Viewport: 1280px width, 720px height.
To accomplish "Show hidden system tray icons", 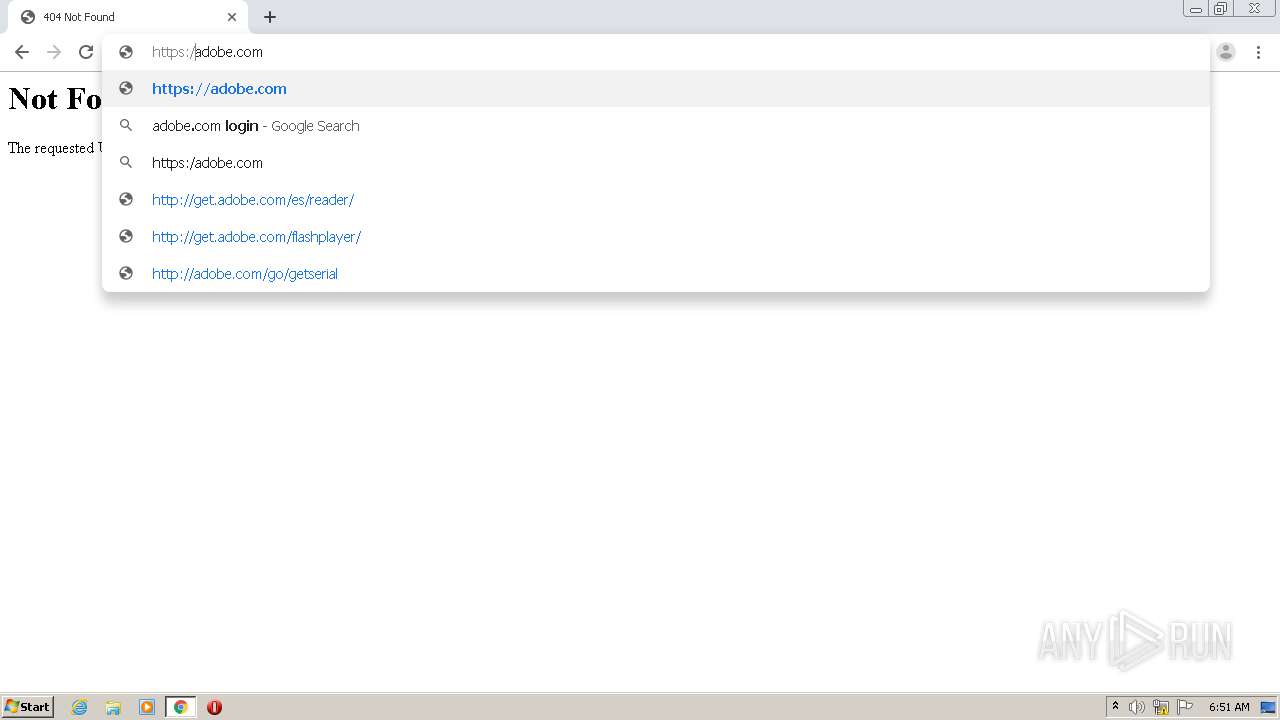I will pos(1115,707).
